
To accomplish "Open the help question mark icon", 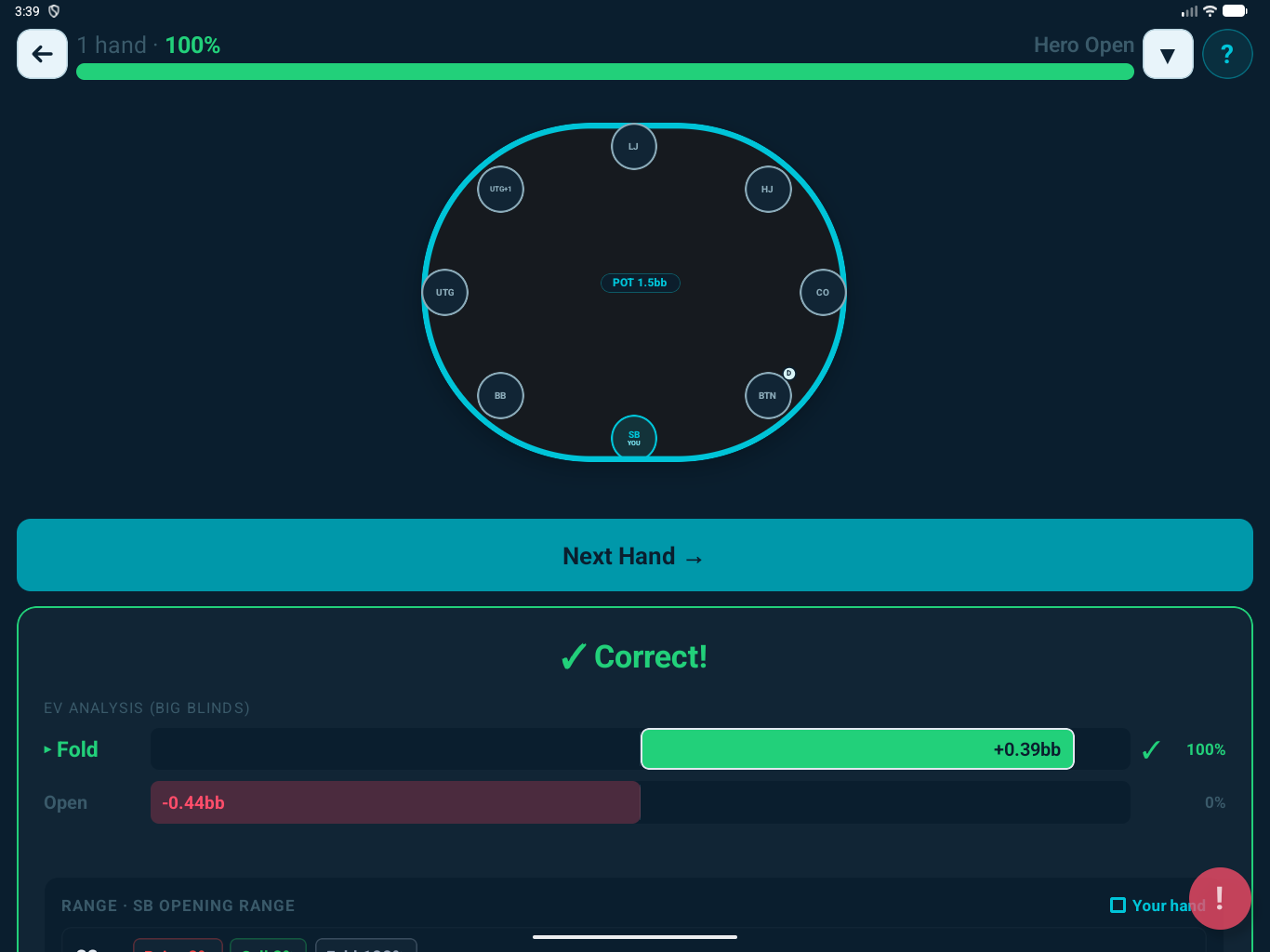I will (1227, 54).
